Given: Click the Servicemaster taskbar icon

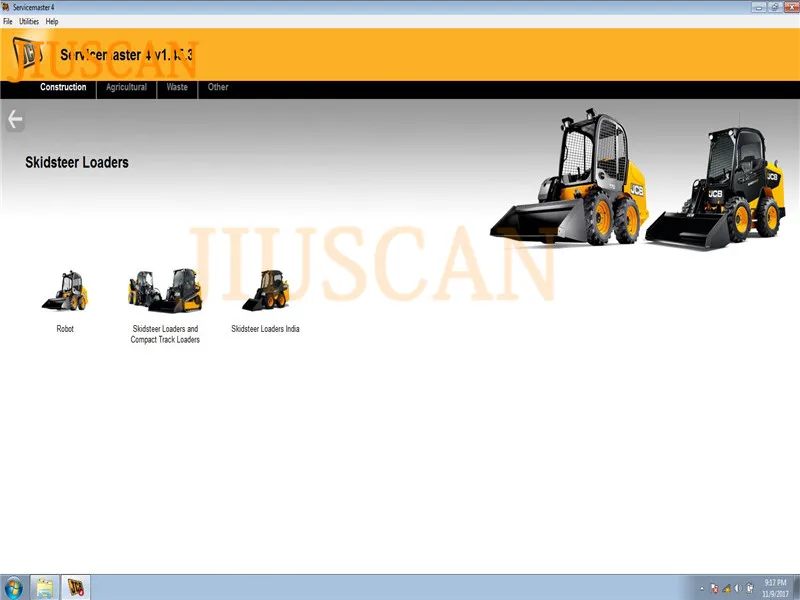Looking at the screenshot, I should tap(77, 587).
